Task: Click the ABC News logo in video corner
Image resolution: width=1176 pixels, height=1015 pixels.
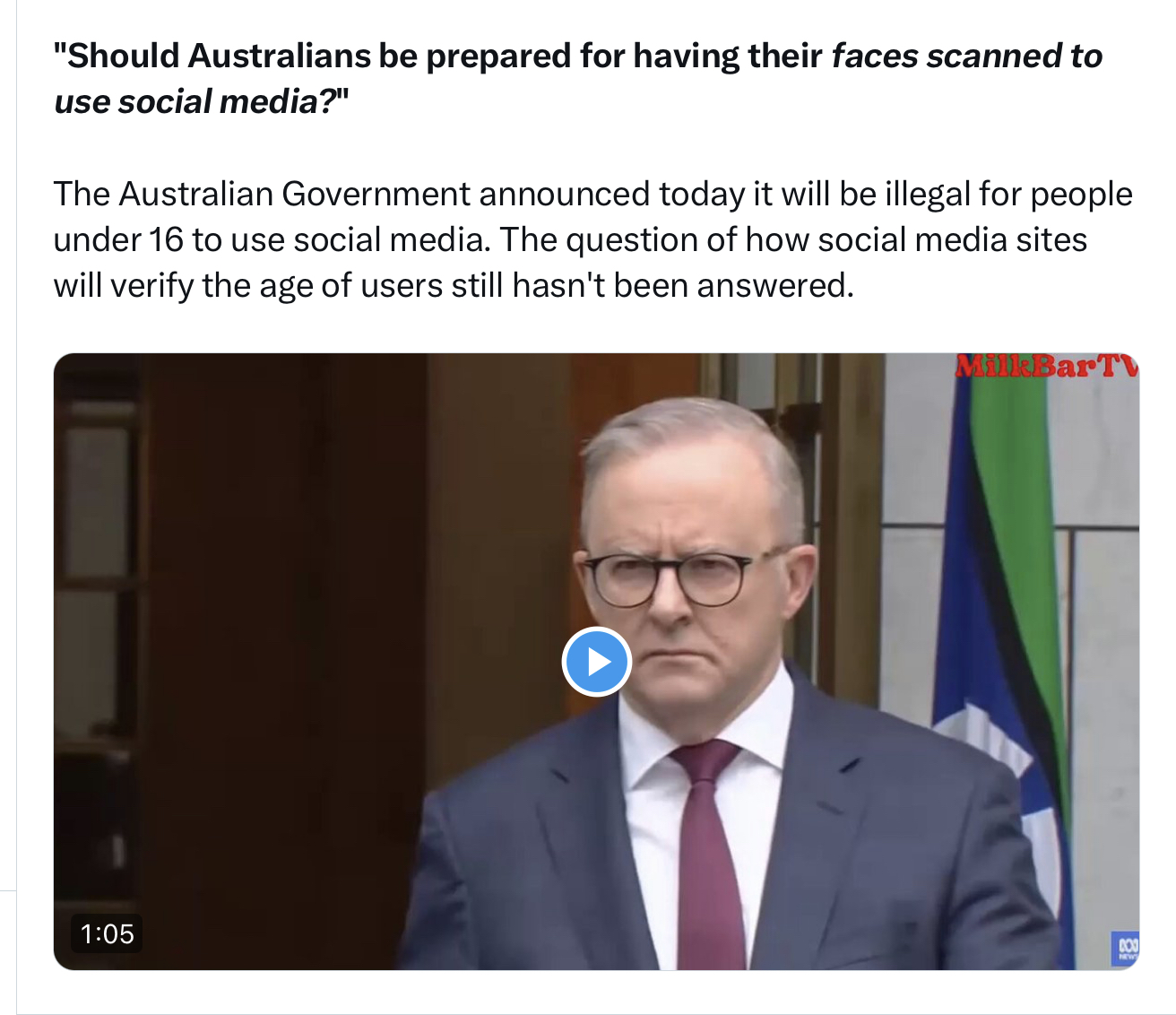Action: [x=1126, y=949]
